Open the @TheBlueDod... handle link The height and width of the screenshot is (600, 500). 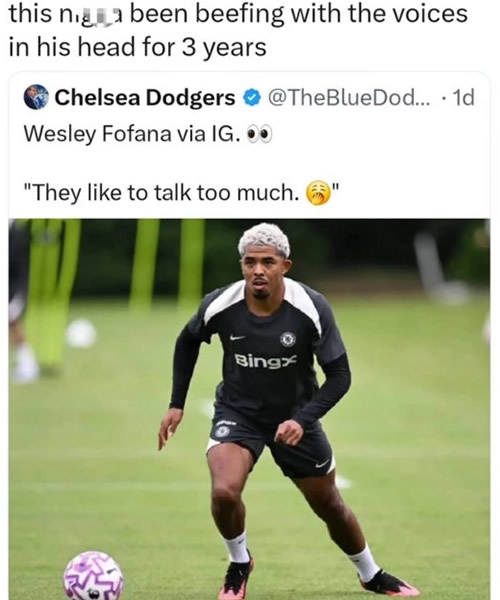[x=349, y=98]
